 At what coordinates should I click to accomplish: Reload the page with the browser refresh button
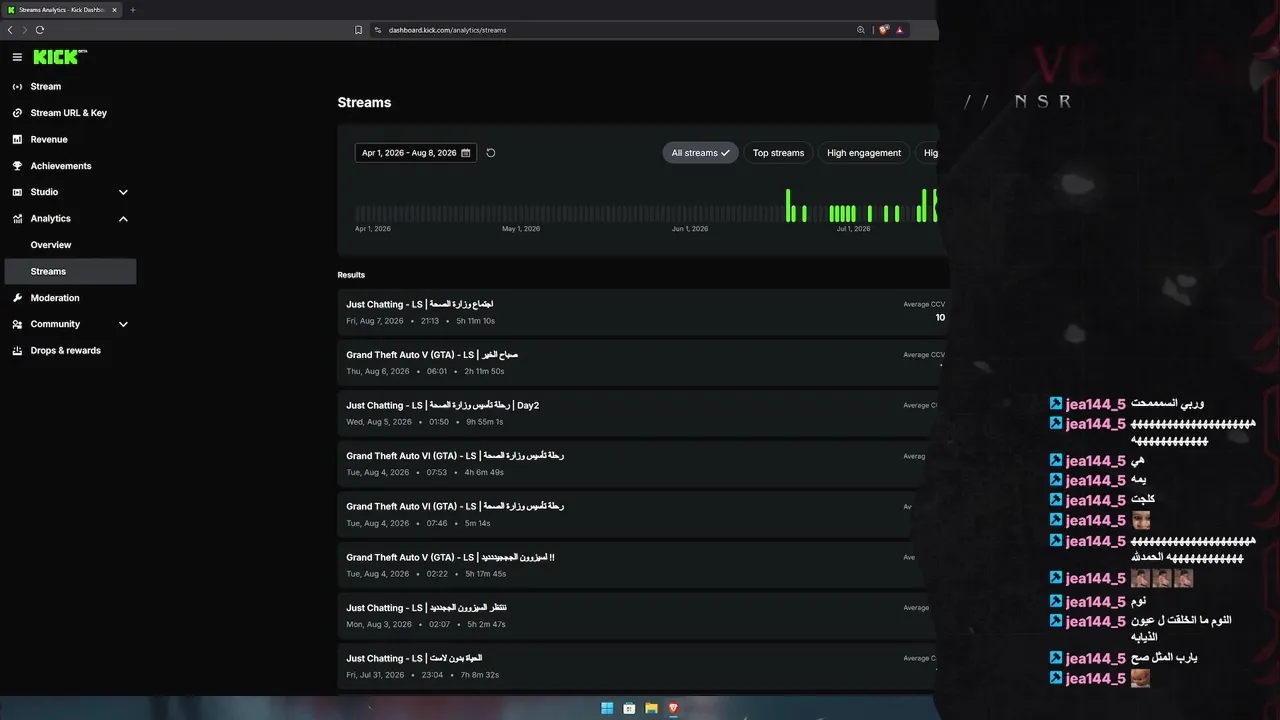point(40,30)
